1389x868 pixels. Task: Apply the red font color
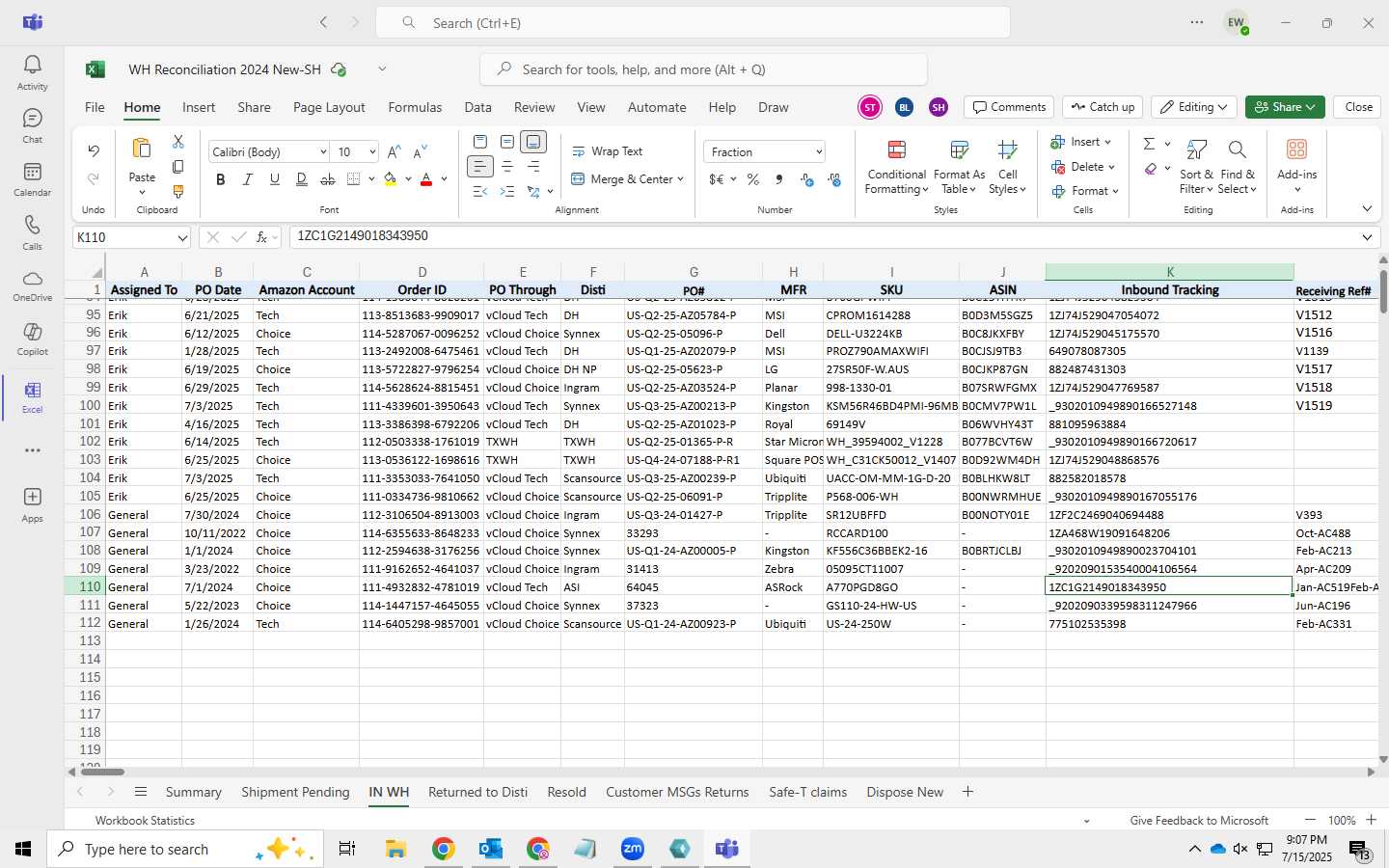point(426,179)
